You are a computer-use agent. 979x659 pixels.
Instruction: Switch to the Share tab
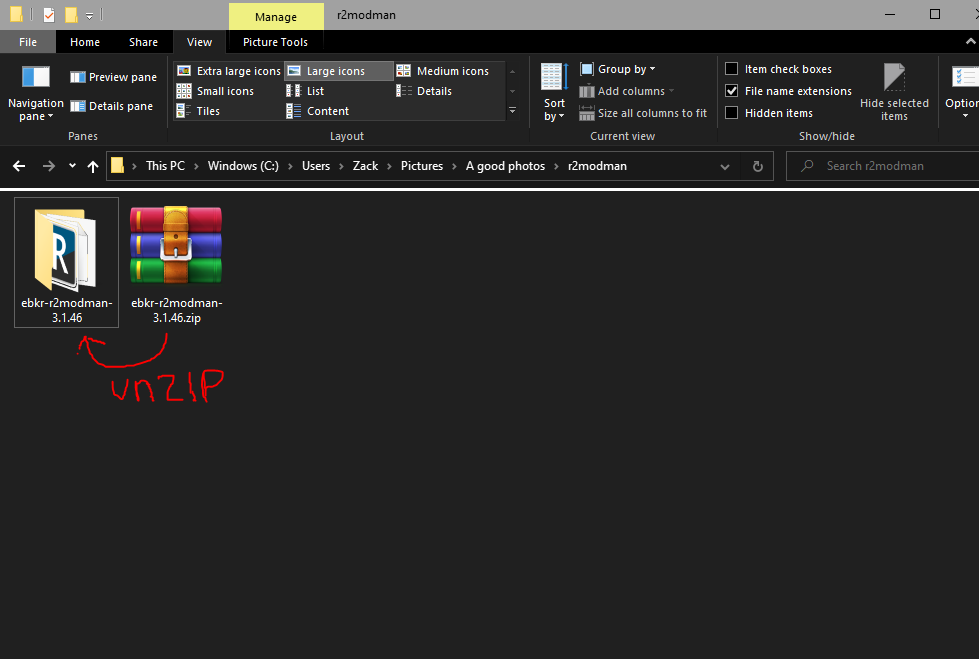point(143,42)
